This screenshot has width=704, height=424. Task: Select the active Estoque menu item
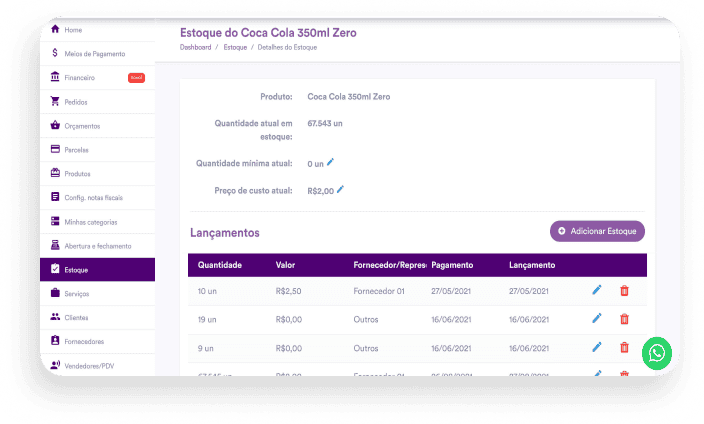pos(97,269)
